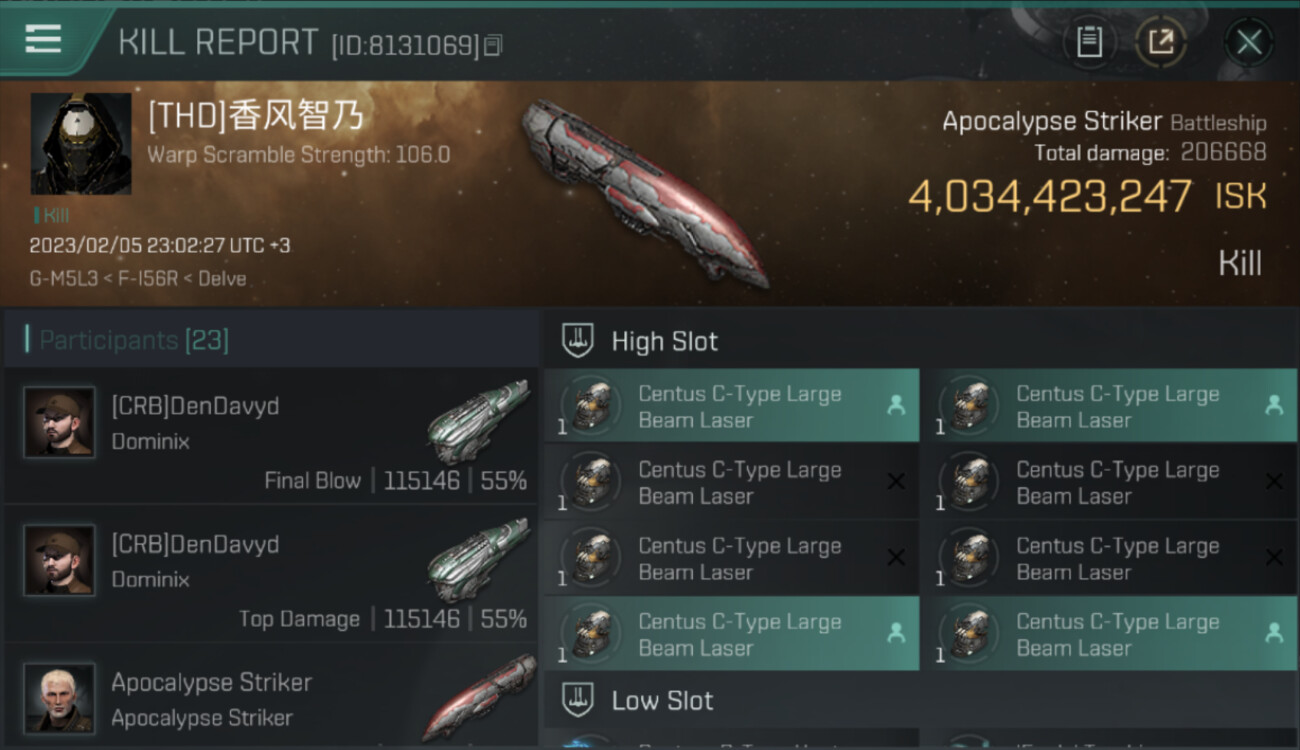1300x750 pixels.
Task: Select the first Centus C-Type Beam Laser
Action: (x=731, y=407)
